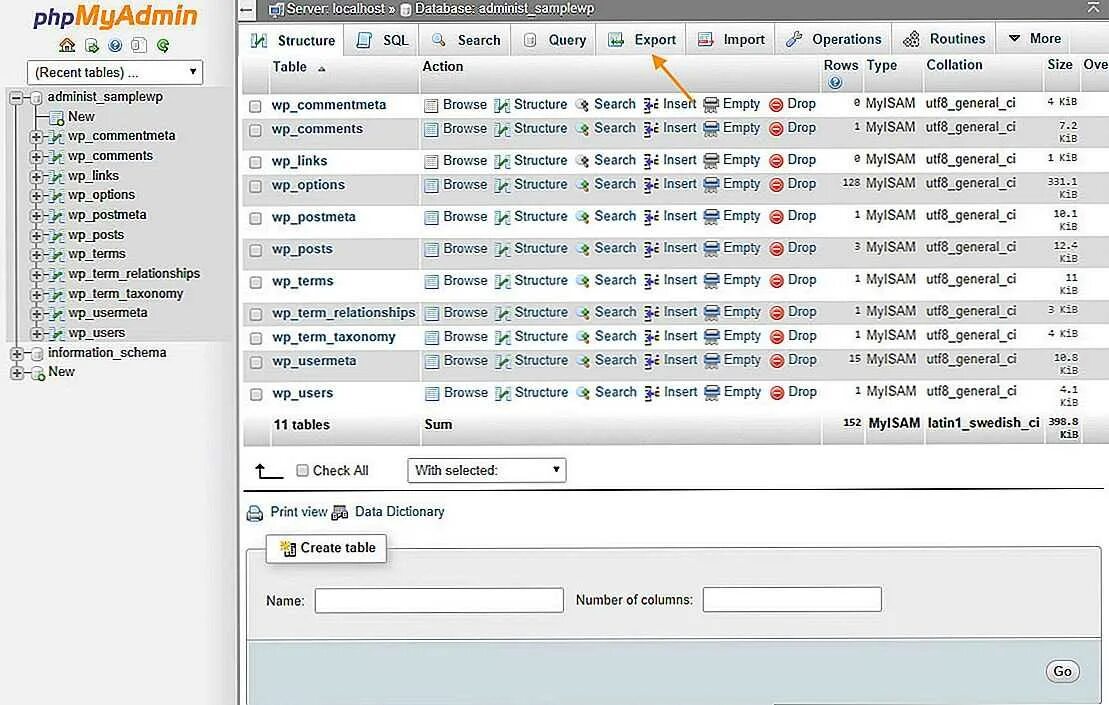Tick the wp_options row checkbox

[x=255, y=187]
